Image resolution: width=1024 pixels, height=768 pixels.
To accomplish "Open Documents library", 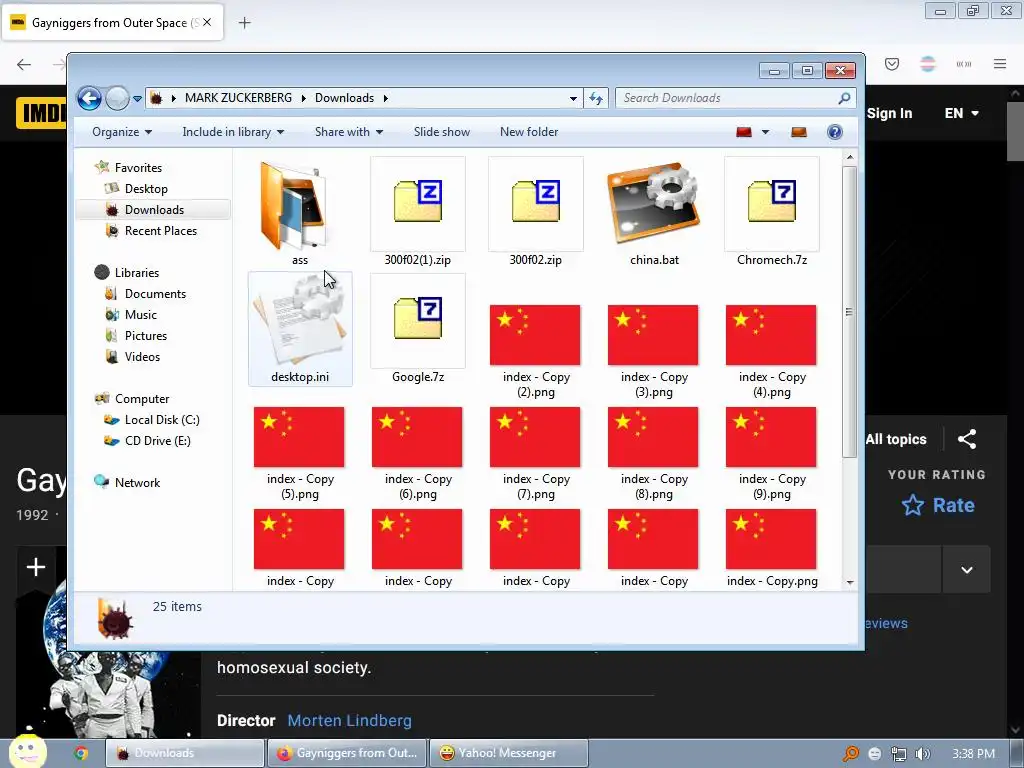I will click(155, 294).
